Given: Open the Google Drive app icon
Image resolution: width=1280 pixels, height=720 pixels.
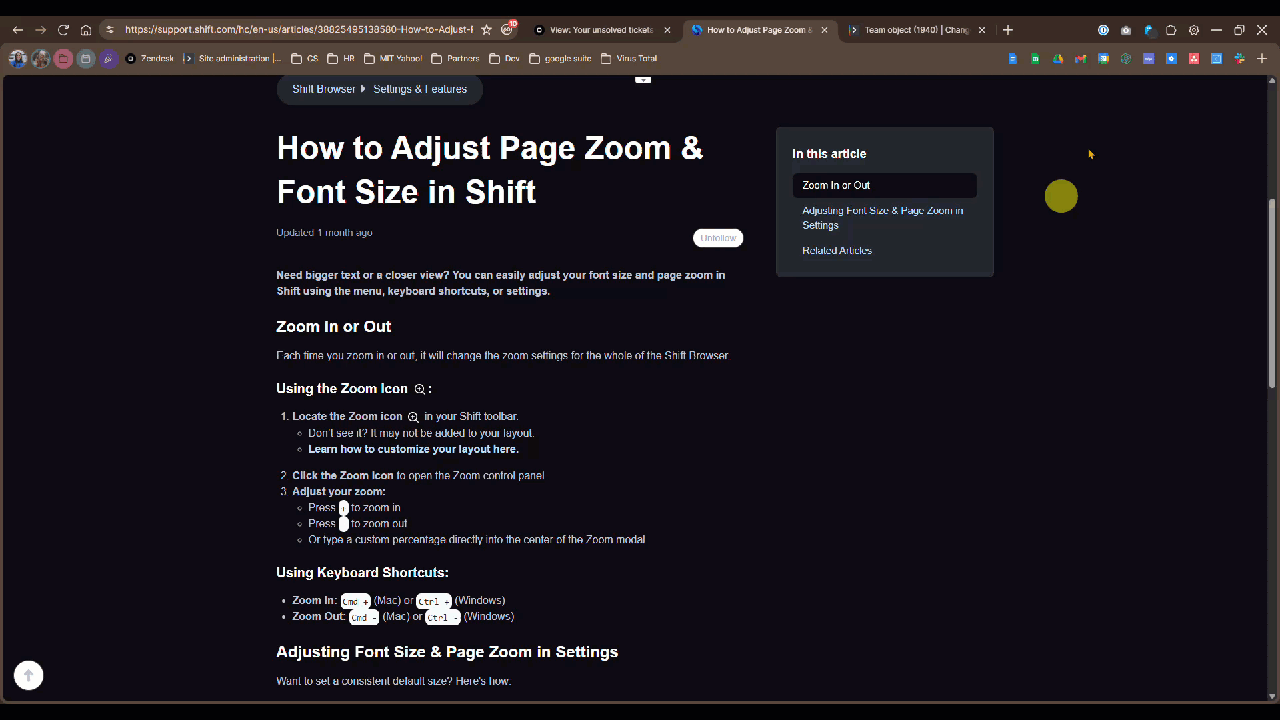Looking at the screenshot, I should click(1057, 58).
